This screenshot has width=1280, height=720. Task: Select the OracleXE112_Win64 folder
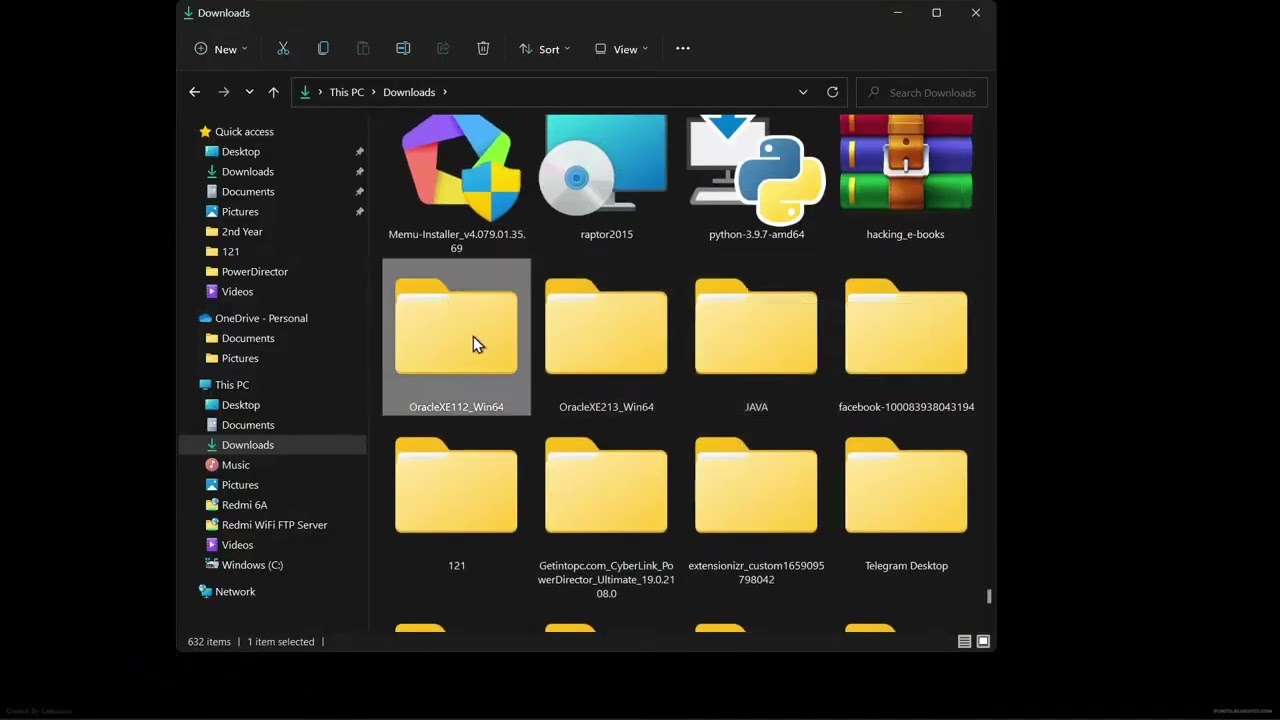click(x=457, y=338)
